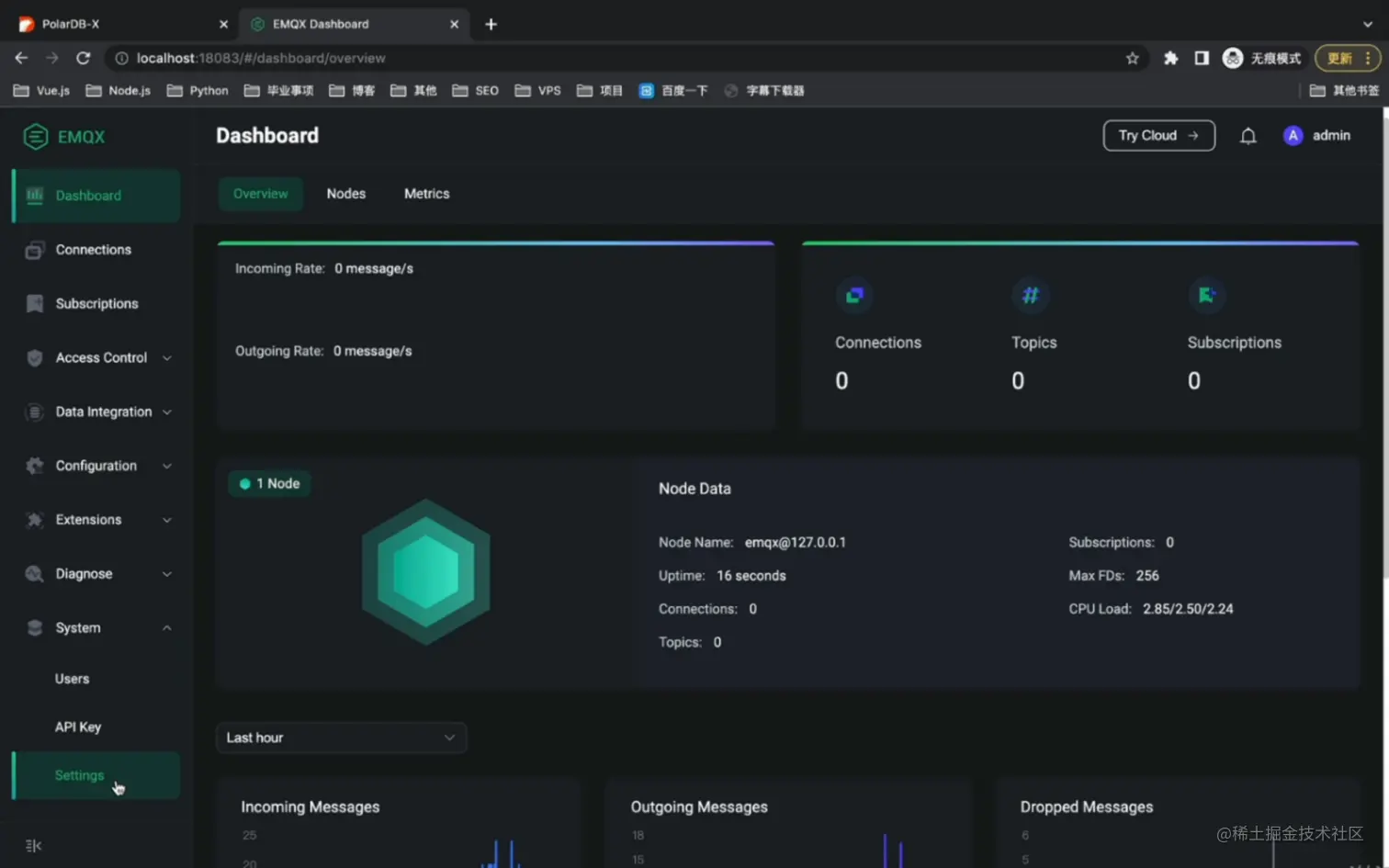The height and width of the screenshot is (868, 1389).
Task: Open the SEO bookmark folder
Action: coord(476,90)
